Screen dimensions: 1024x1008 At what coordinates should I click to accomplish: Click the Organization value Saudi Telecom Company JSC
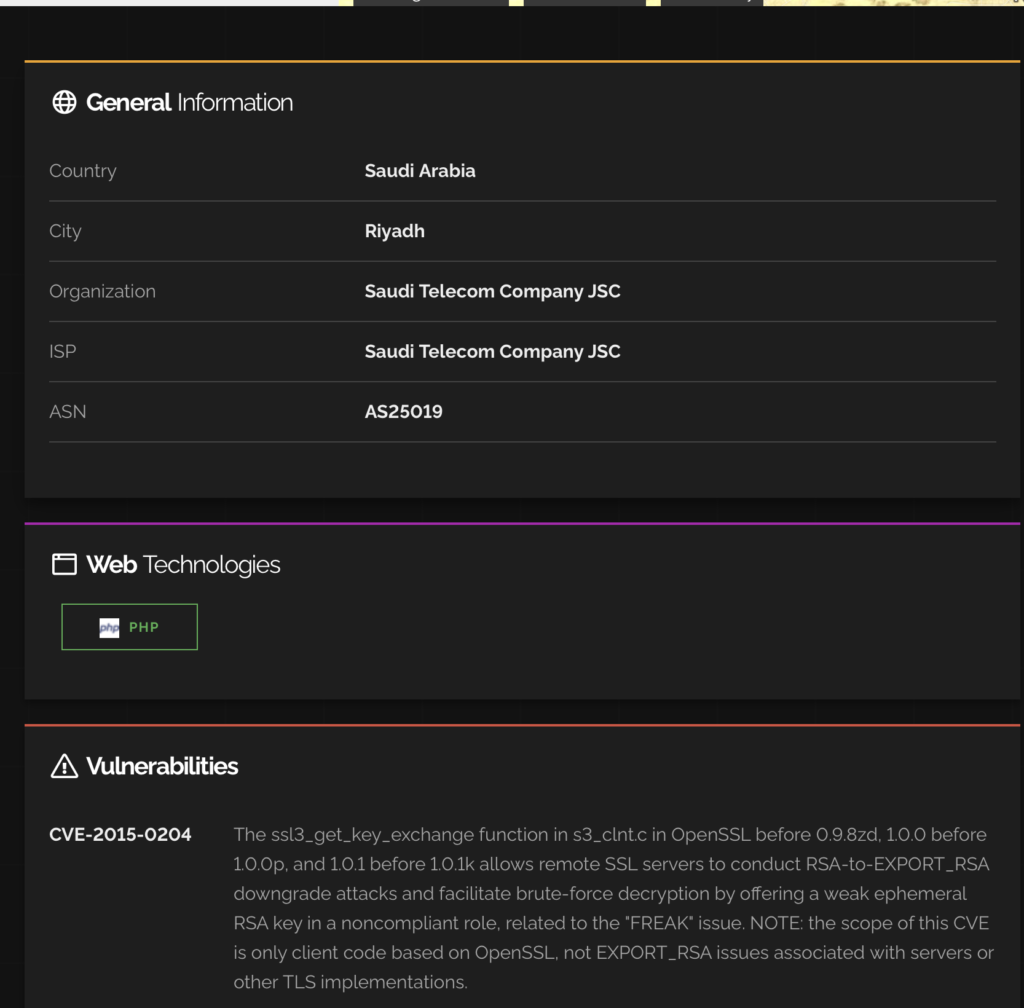click(492, 291)
